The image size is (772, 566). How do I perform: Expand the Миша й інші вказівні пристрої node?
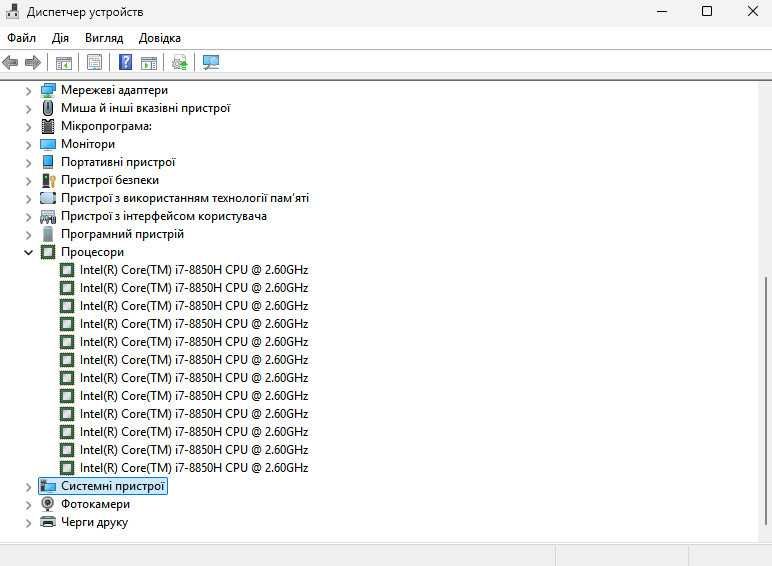(28, 109)
